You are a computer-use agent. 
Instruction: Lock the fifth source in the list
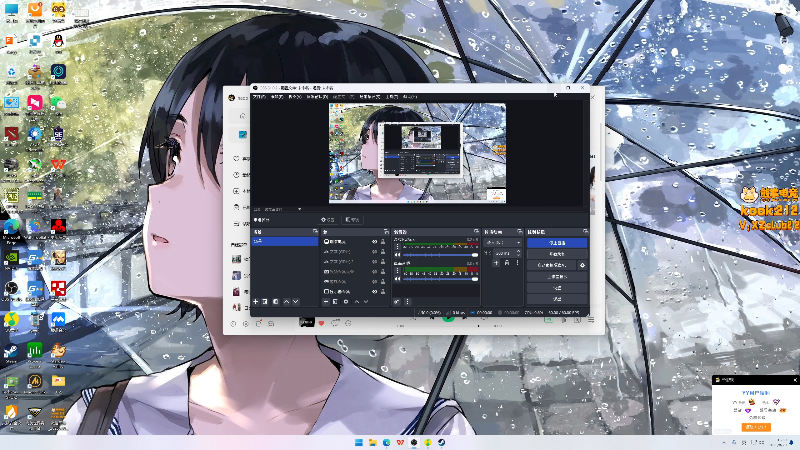pyautogui.click(x=383, y=282)
